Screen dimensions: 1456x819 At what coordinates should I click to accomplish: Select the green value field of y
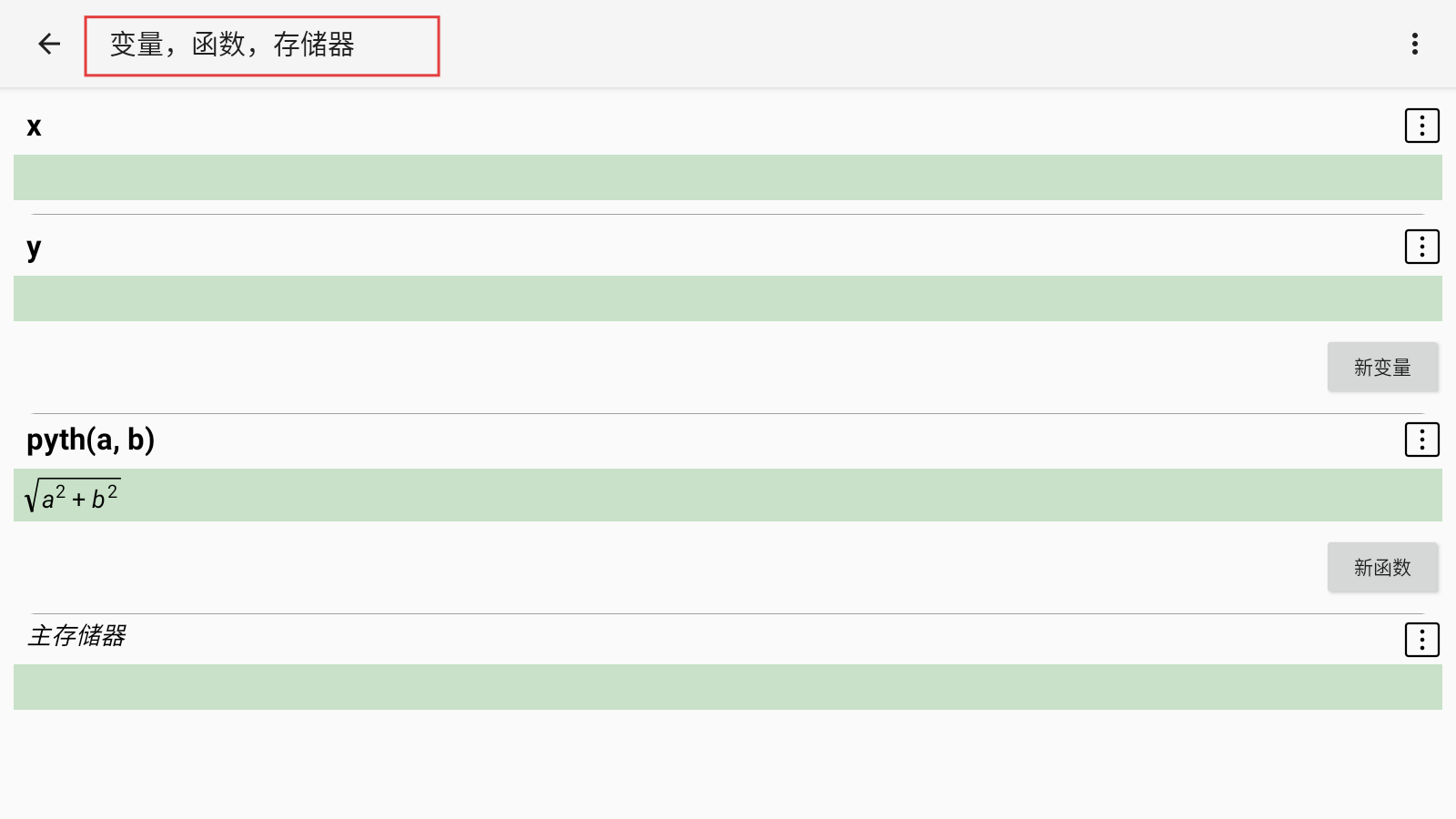coord(728,298)
